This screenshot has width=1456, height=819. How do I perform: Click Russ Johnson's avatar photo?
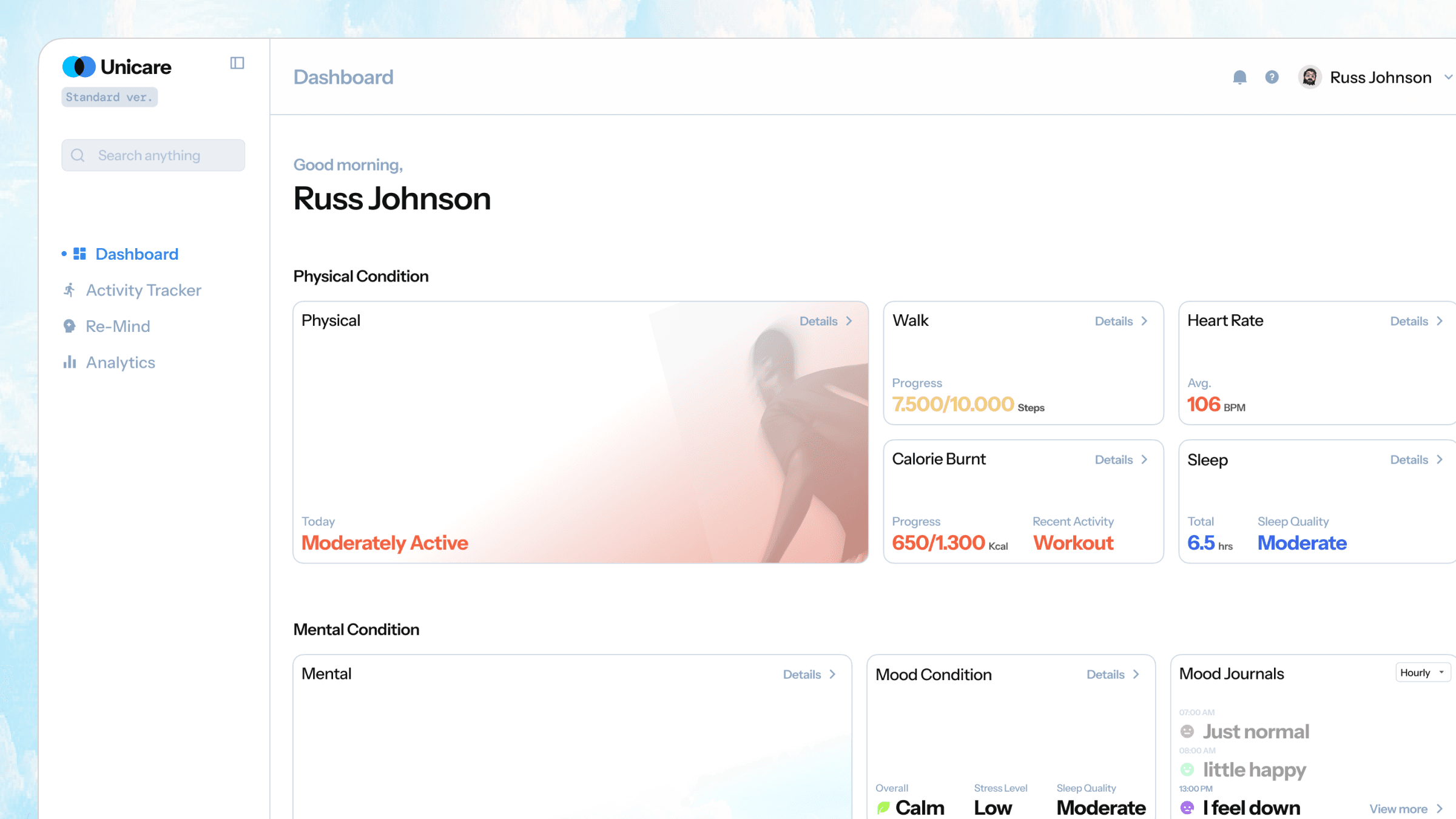point(1310,78)
